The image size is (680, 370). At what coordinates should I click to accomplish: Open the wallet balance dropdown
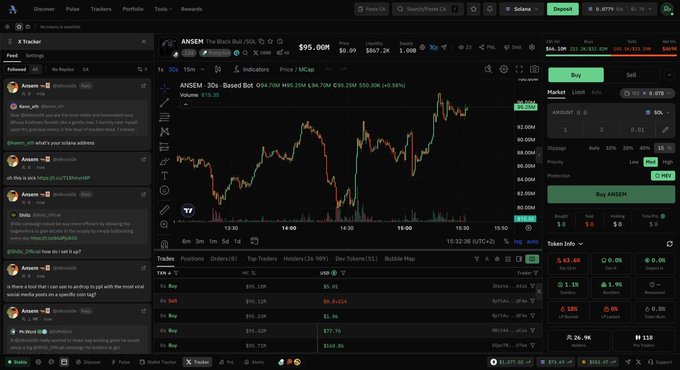(620, 9)
